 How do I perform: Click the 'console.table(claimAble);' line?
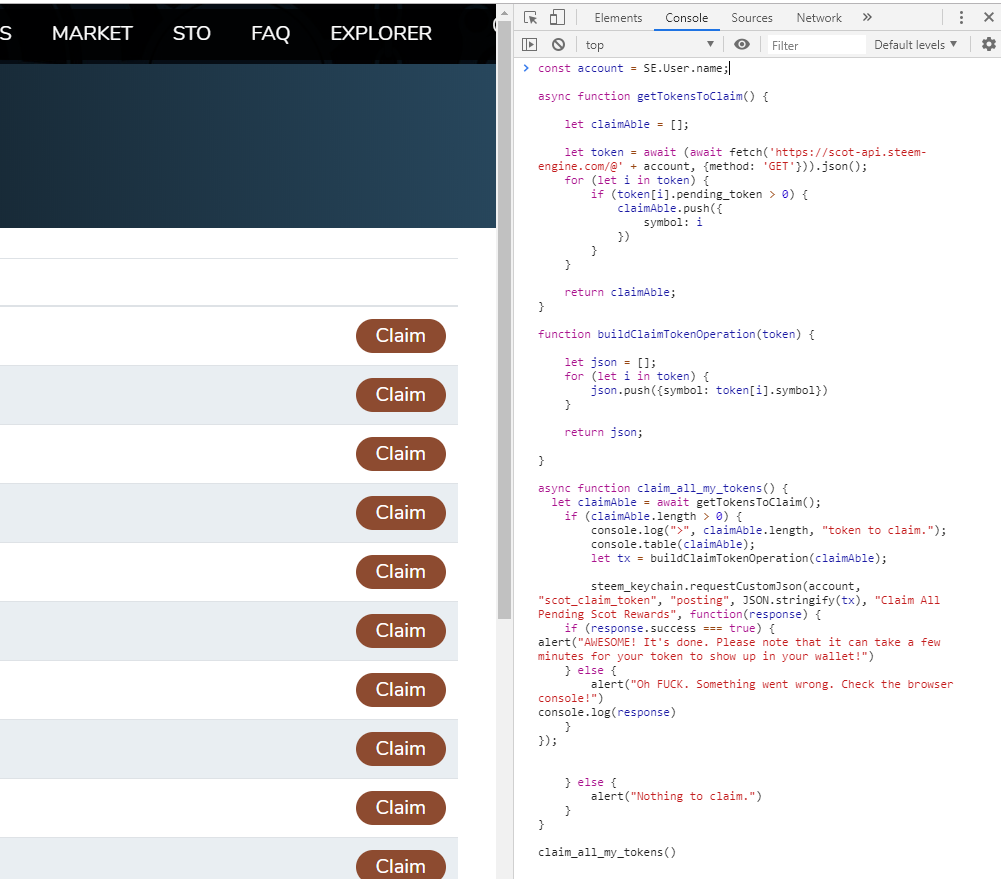coord(673,545)
